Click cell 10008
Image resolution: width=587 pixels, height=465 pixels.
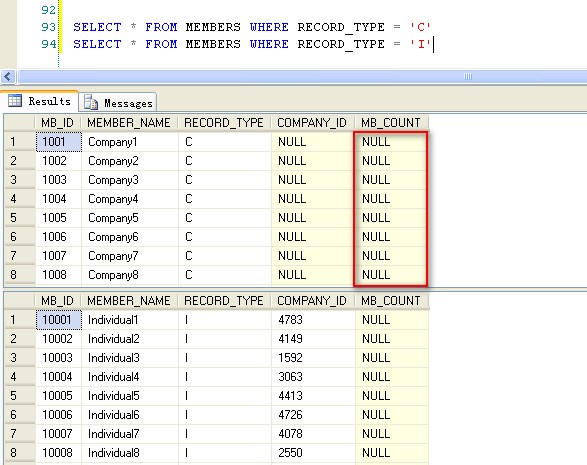pyautogui.click(x=58, y=453)
